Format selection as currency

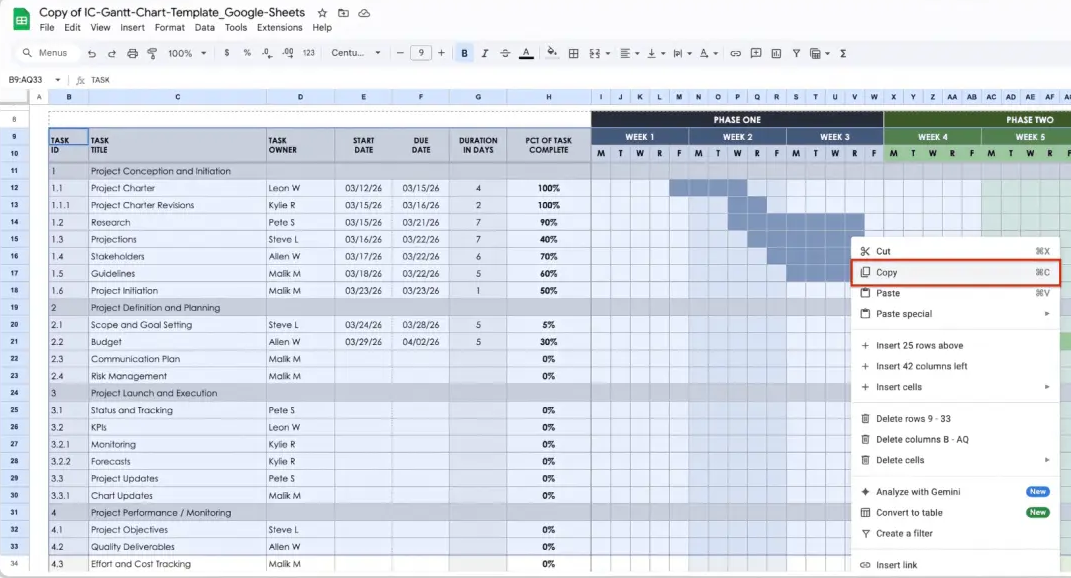tap(226, 52)
